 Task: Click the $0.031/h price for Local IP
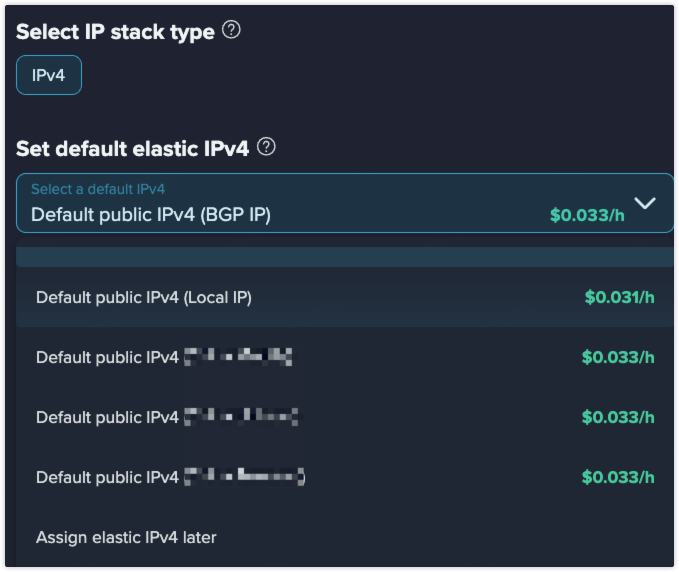pos(619,297)
